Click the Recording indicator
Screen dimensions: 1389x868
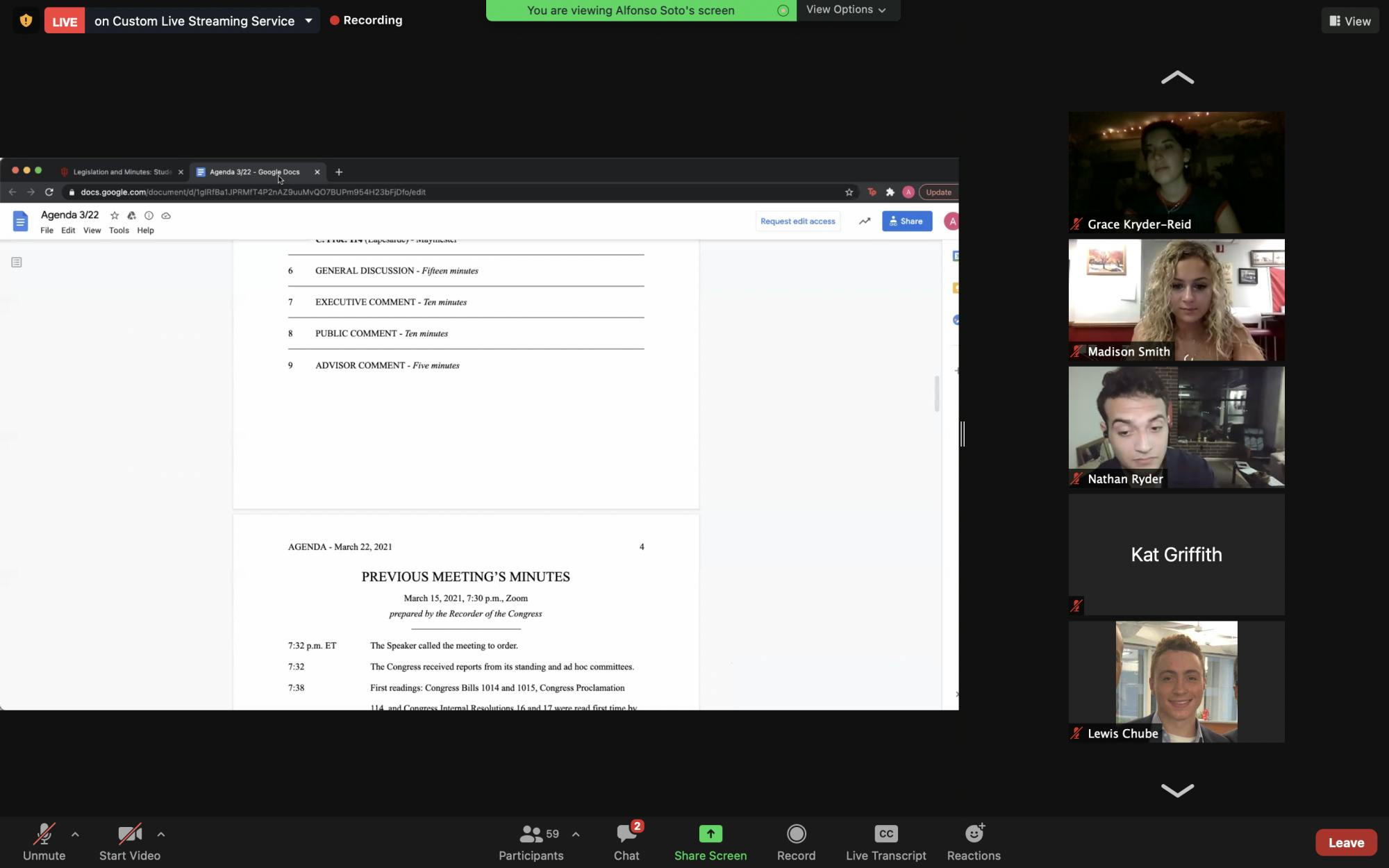pyautogui.click(x=366, y=20)
